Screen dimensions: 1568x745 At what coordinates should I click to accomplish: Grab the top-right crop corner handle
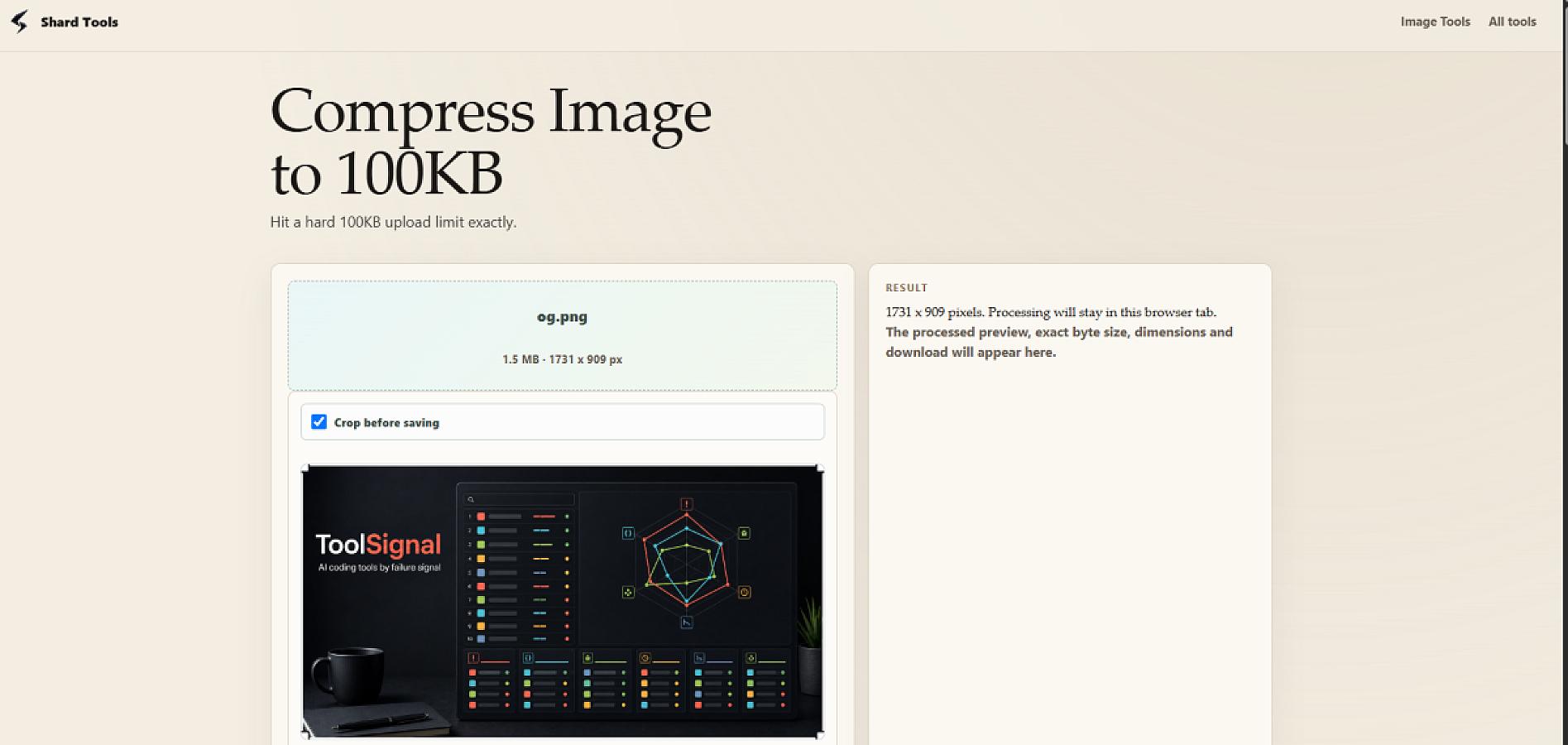click(820, 469)
